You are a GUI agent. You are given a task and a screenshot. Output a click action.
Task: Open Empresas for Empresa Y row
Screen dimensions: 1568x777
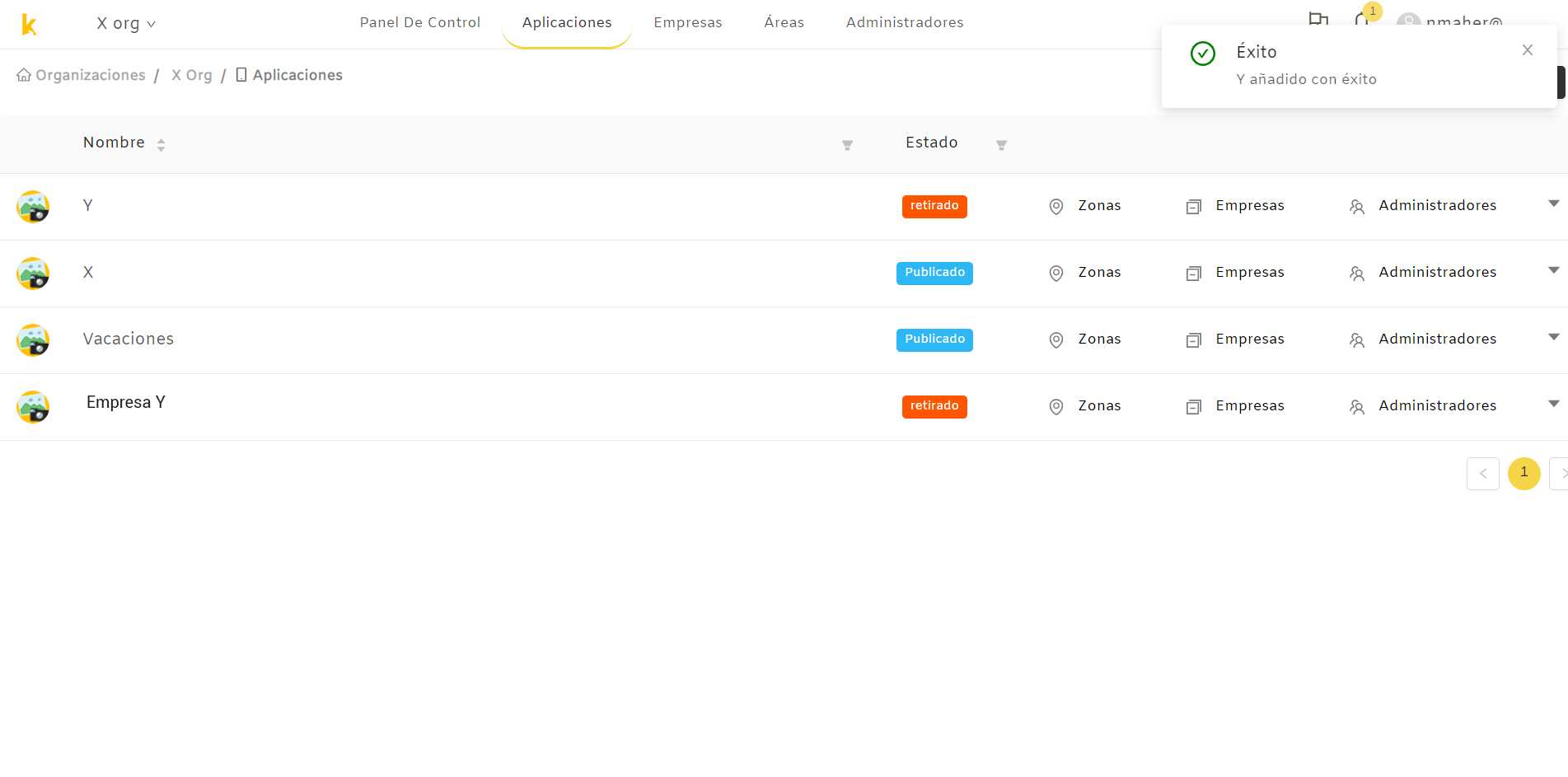click(x=1250, y=405)
